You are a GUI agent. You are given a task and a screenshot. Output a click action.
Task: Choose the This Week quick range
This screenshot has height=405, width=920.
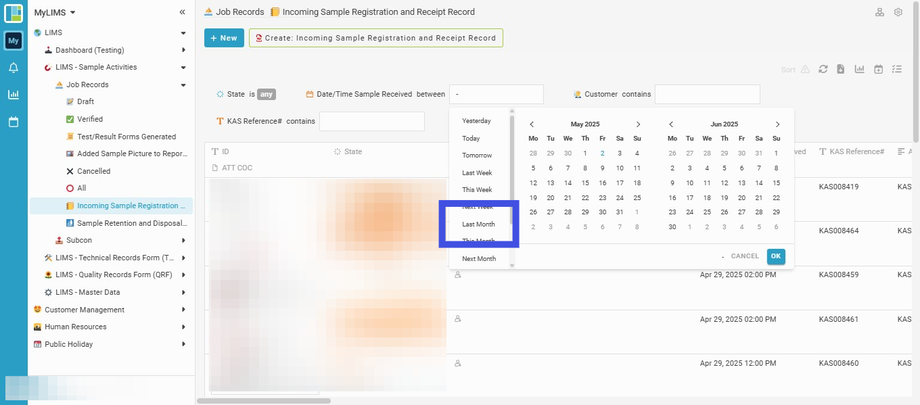point(476,190)
